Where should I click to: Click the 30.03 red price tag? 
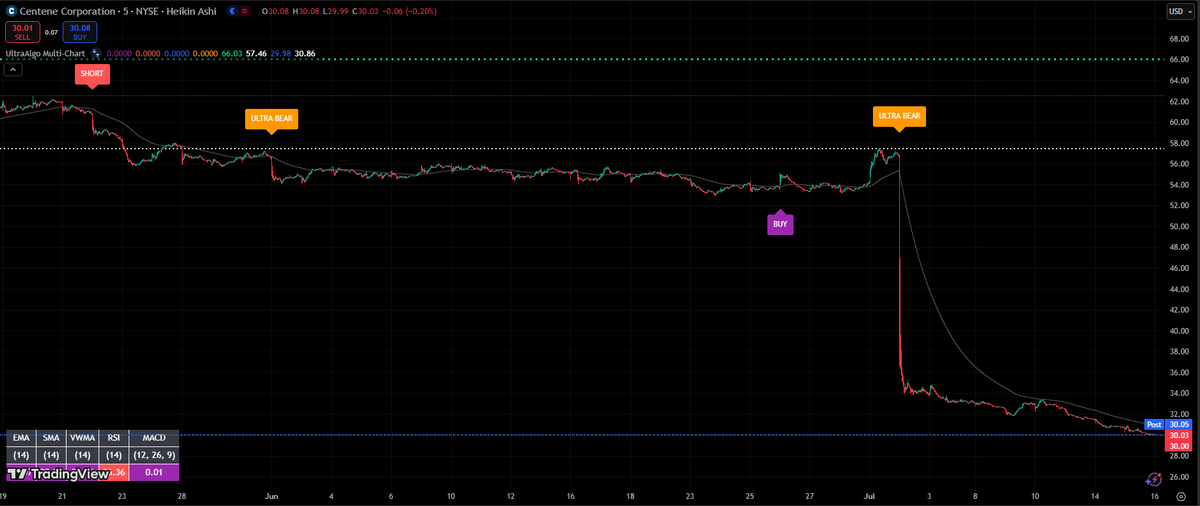coord(1178,435)
